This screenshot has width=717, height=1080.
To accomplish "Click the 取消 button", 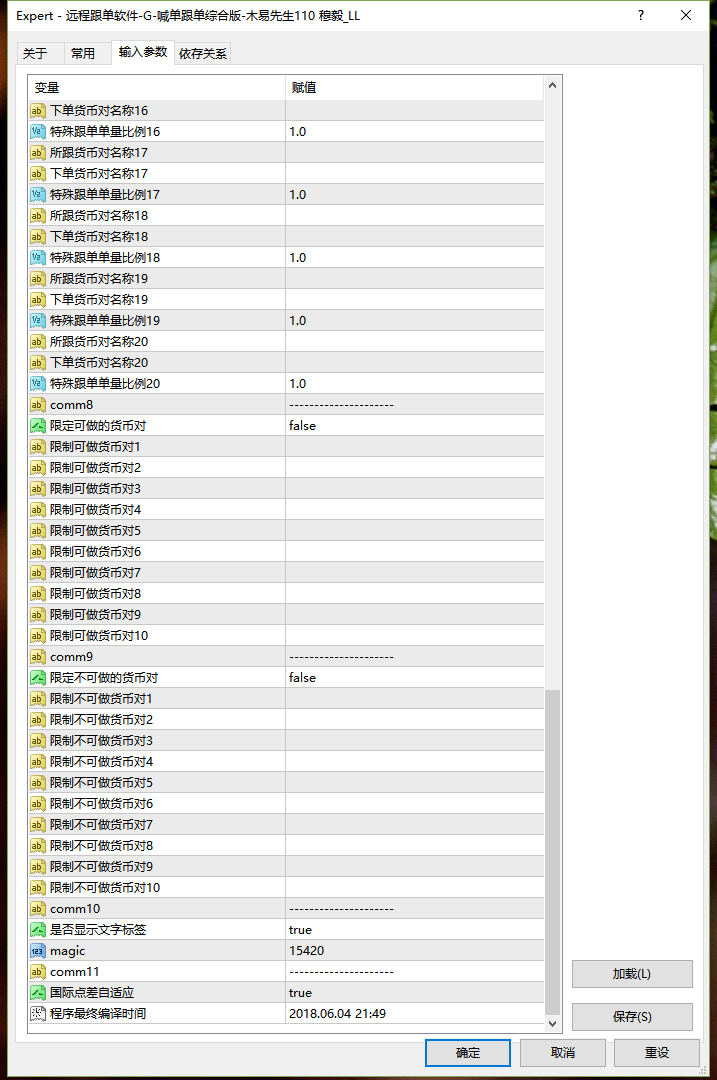I will pos(563,1052).
